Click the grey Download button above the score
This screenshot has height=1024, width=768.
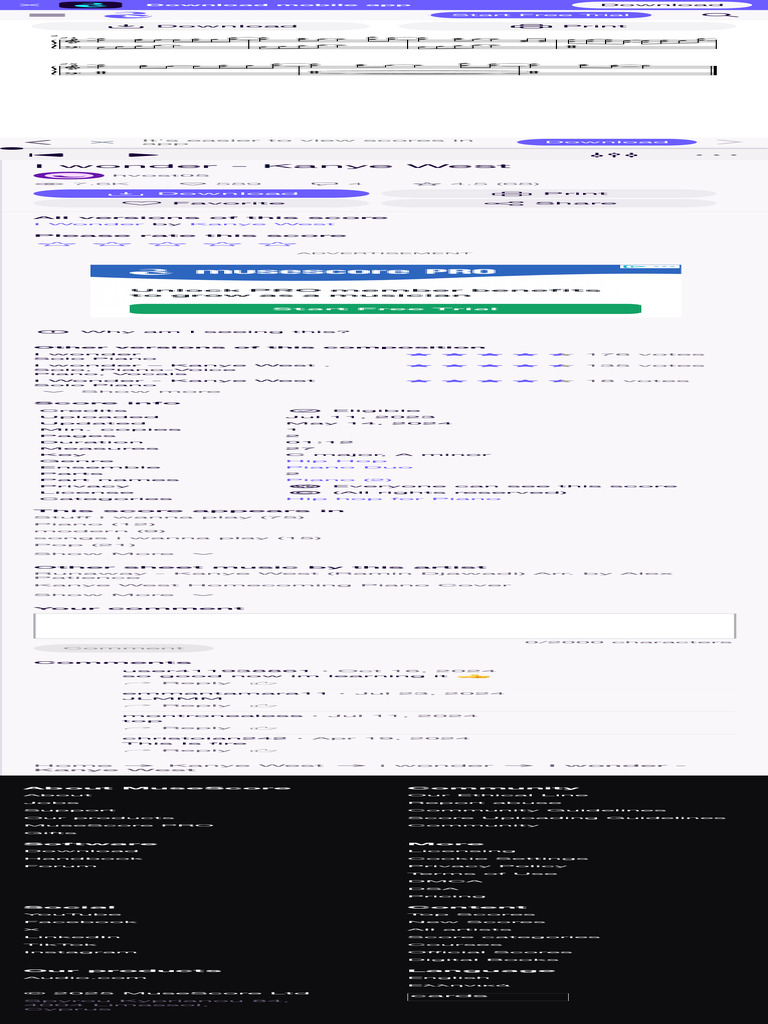[200, 26]
